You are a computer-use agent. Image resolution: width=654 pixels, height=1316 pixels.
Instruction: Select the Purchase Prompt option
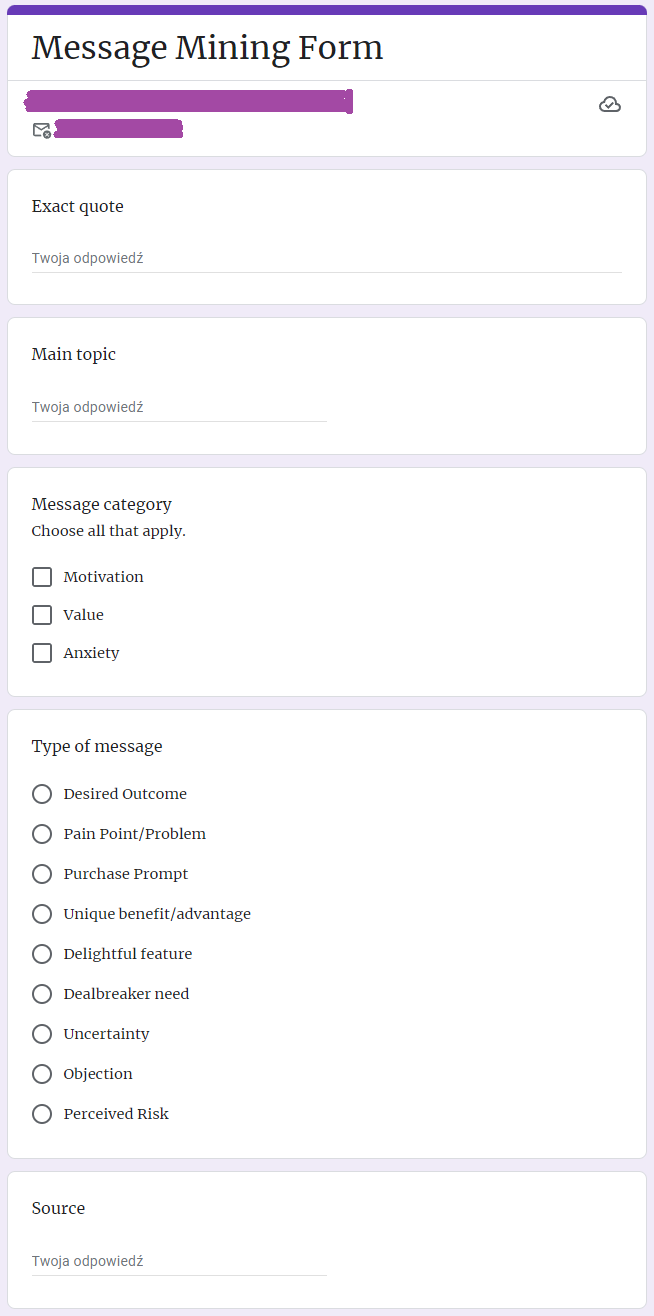click(x=42, y=873)
